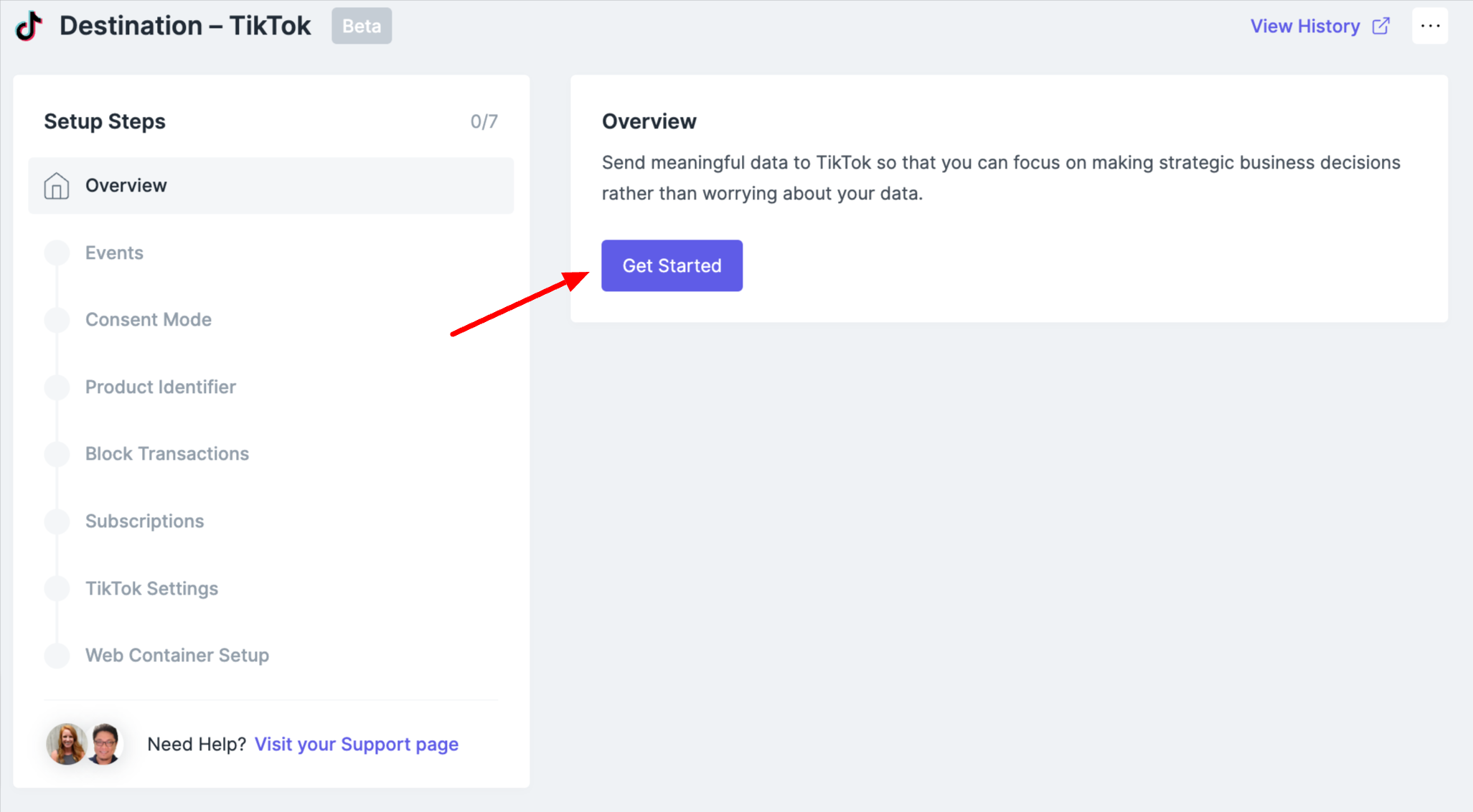Click the Get Started button
This screenshot has width=1473, height=812.
[x=672, y=265]
